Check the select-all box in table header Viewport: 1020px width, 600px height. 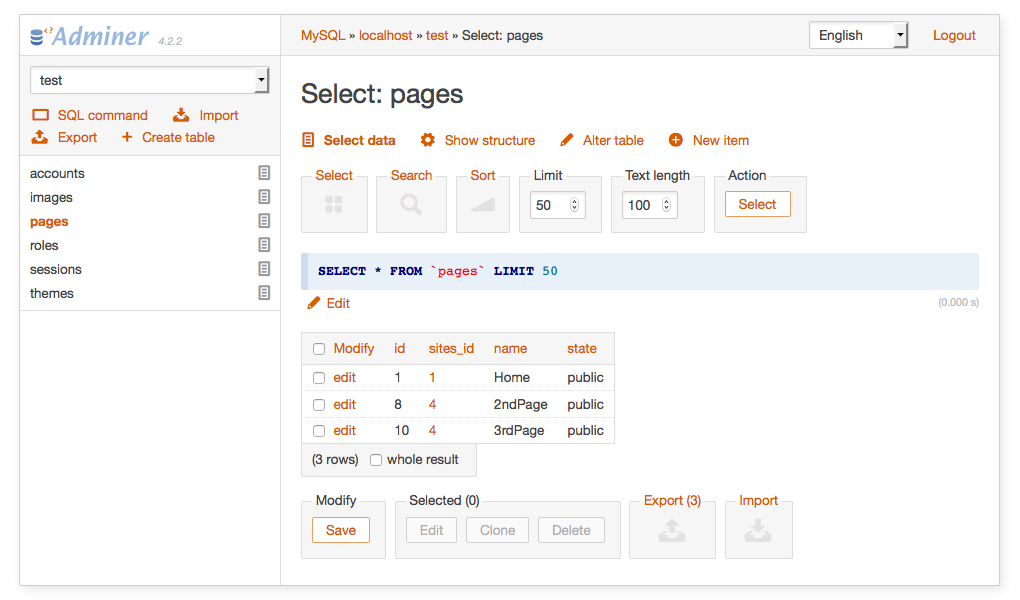317,348
